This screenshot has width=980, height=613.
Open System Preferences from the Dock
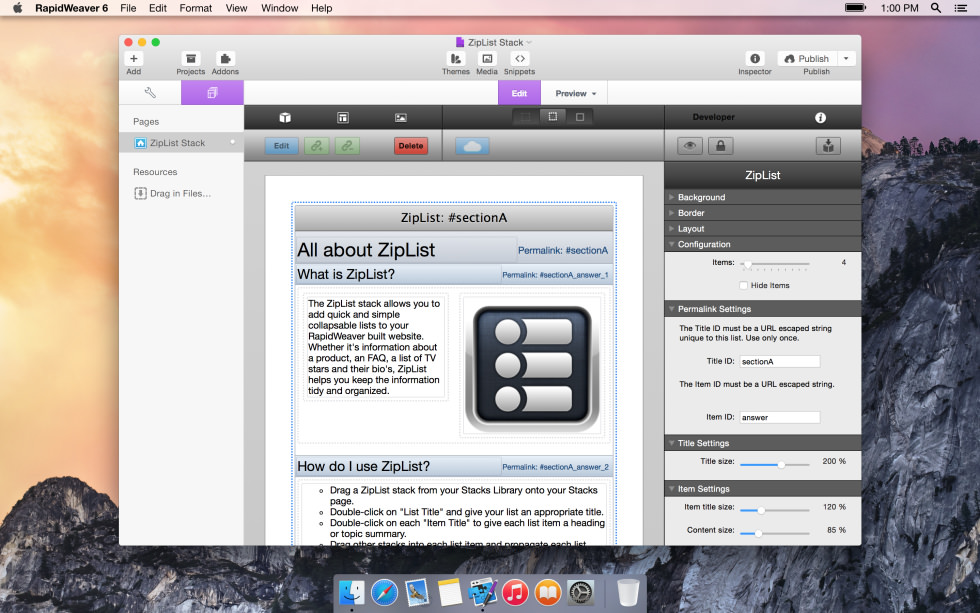point(581,592)
